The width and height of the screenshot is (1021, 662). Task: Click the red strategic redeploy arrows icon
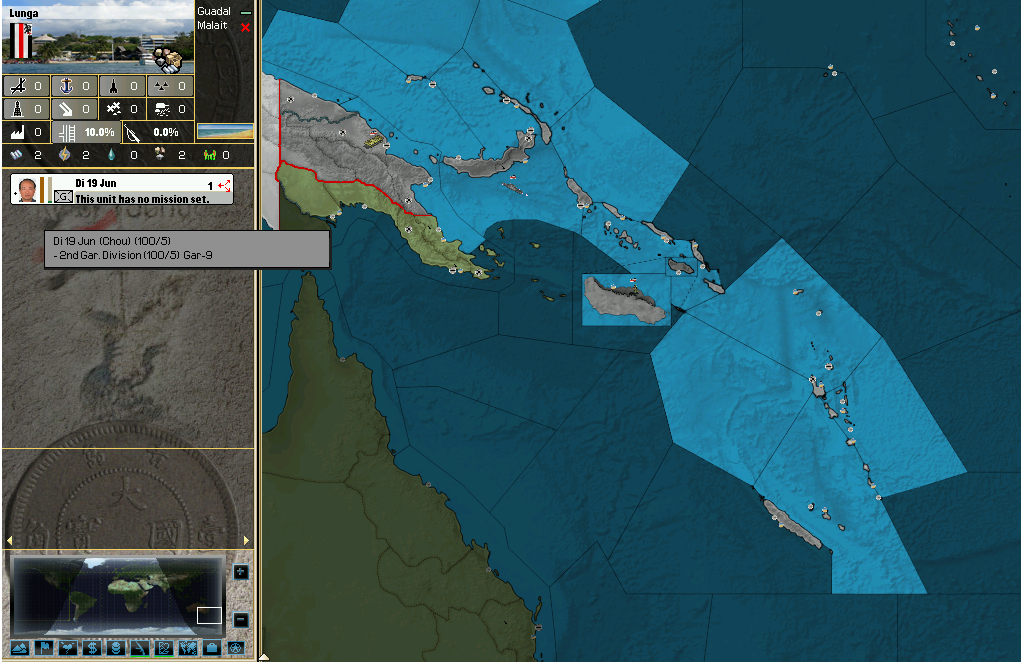pyautogui.click(x=224, y=185)
